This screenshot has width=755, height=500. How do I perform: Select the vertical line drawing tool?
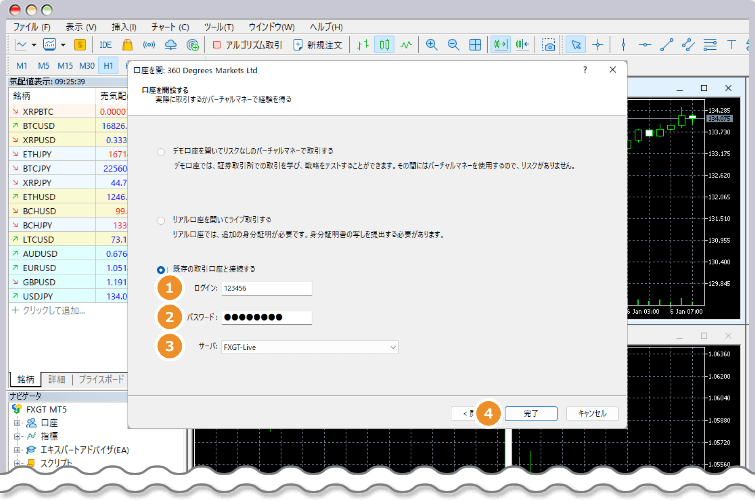tap(624, 45)
